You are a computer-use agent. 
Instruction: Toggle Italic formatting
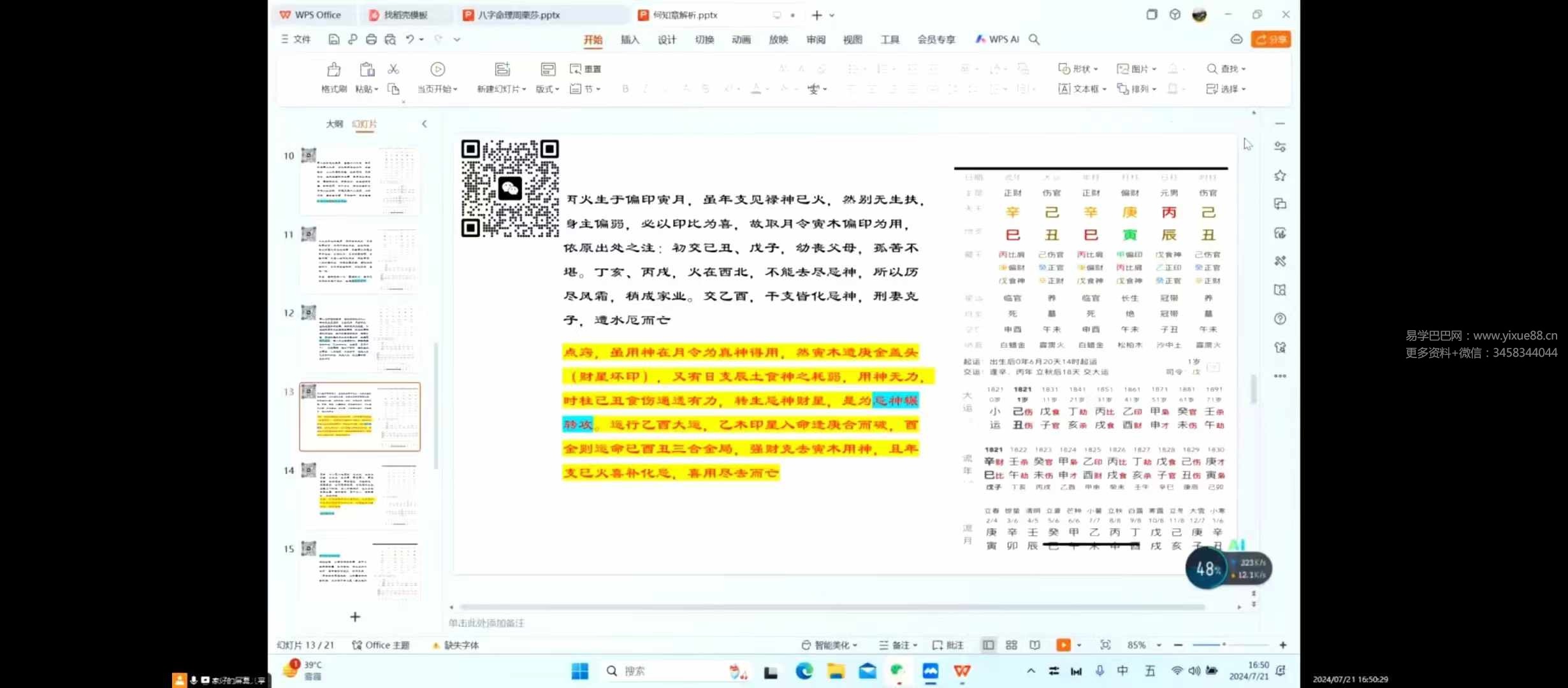pos(645,89)
